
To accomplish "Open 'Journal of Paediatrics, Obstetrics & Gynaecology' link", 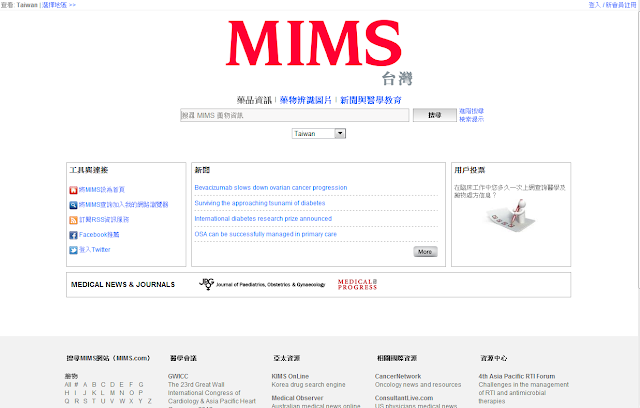I will [x=271, y=285].
